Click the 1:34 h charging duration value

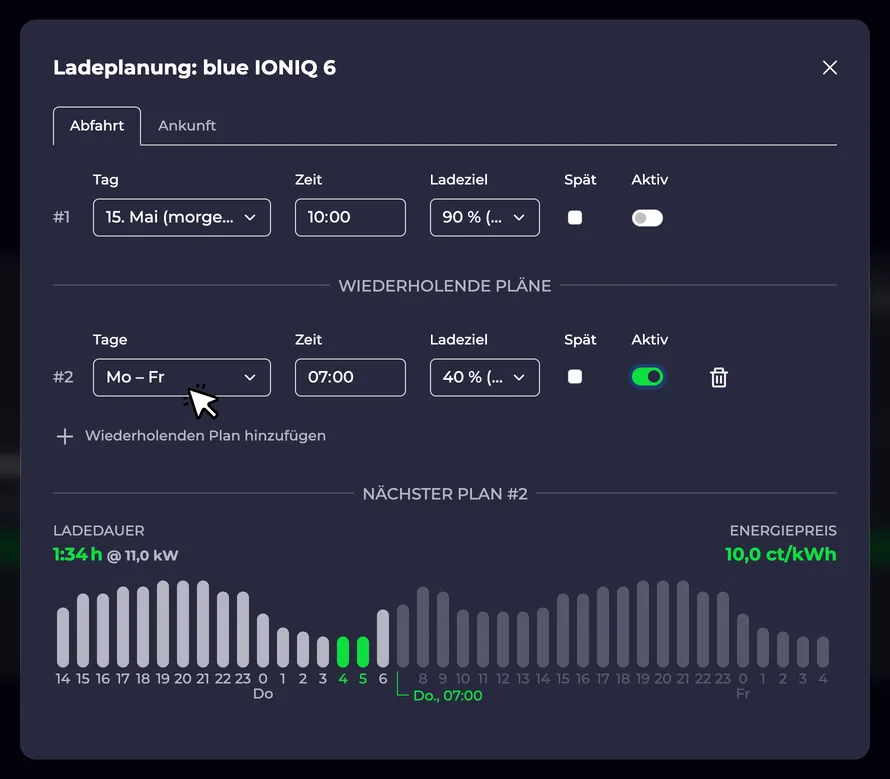(77, 554)
